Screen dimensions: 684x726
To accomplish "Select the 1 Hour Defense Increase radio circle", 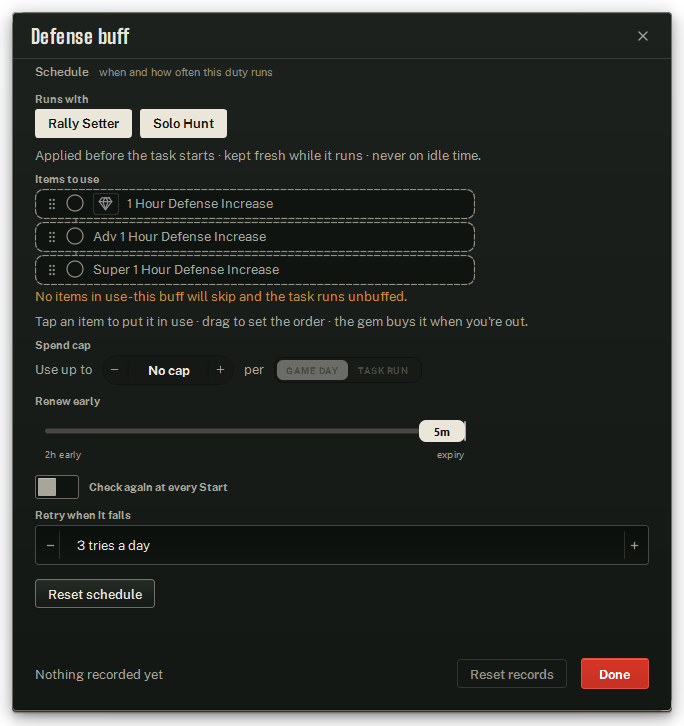I will [x=75, y=203].
